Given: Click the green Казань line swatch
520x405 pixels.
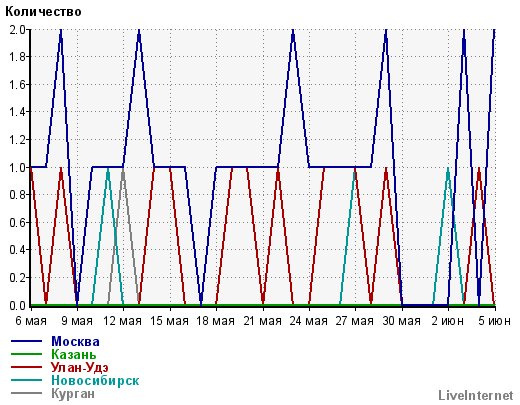Looking at the screenshot, I should 26,354.
